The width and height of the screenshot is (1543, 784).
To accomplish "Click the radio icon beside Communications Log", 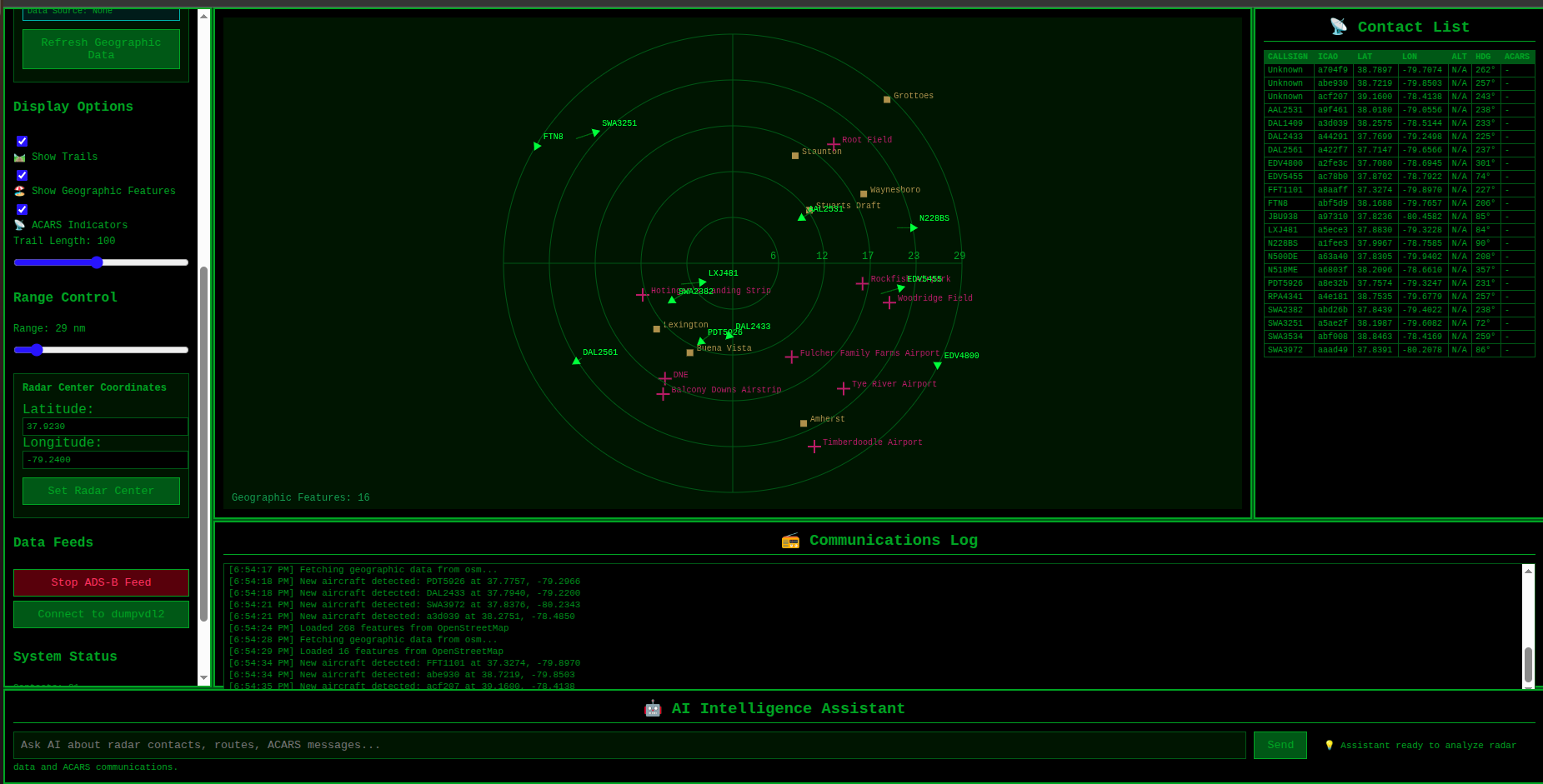I will [790, 541].
